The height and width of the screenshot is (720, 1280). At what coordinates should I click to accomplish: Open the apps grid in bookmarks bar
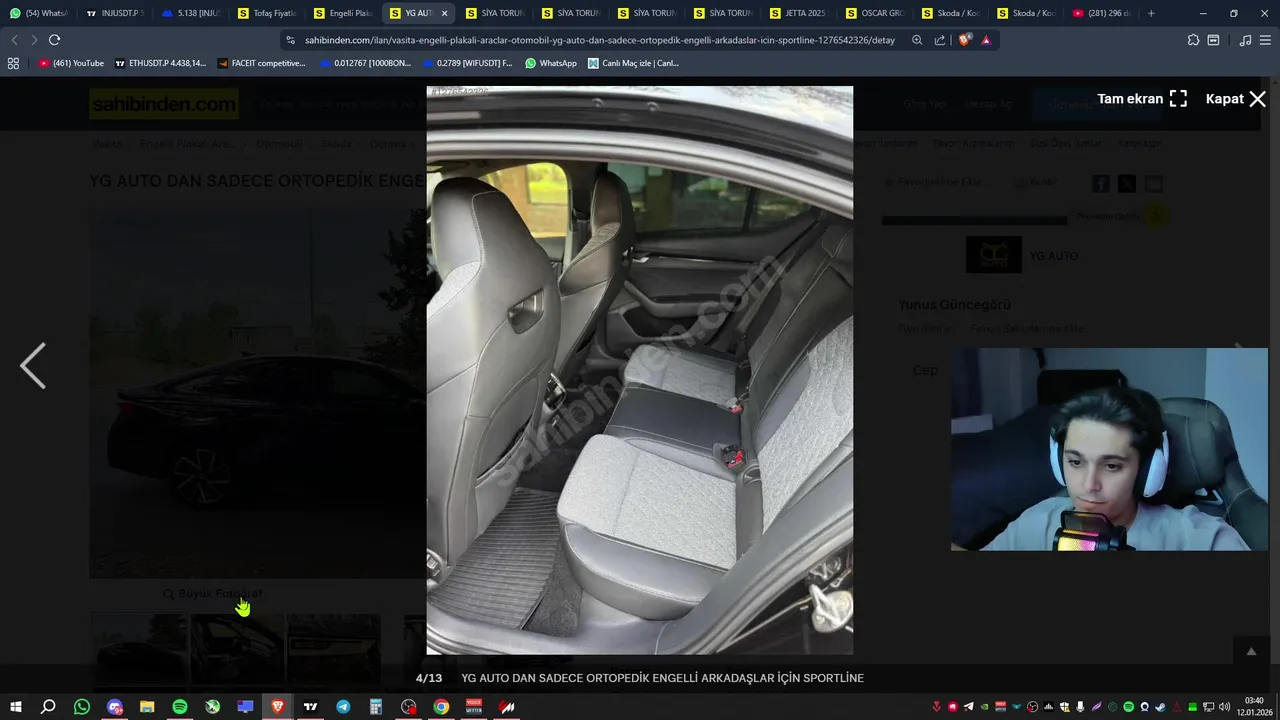tap(13, 63)
